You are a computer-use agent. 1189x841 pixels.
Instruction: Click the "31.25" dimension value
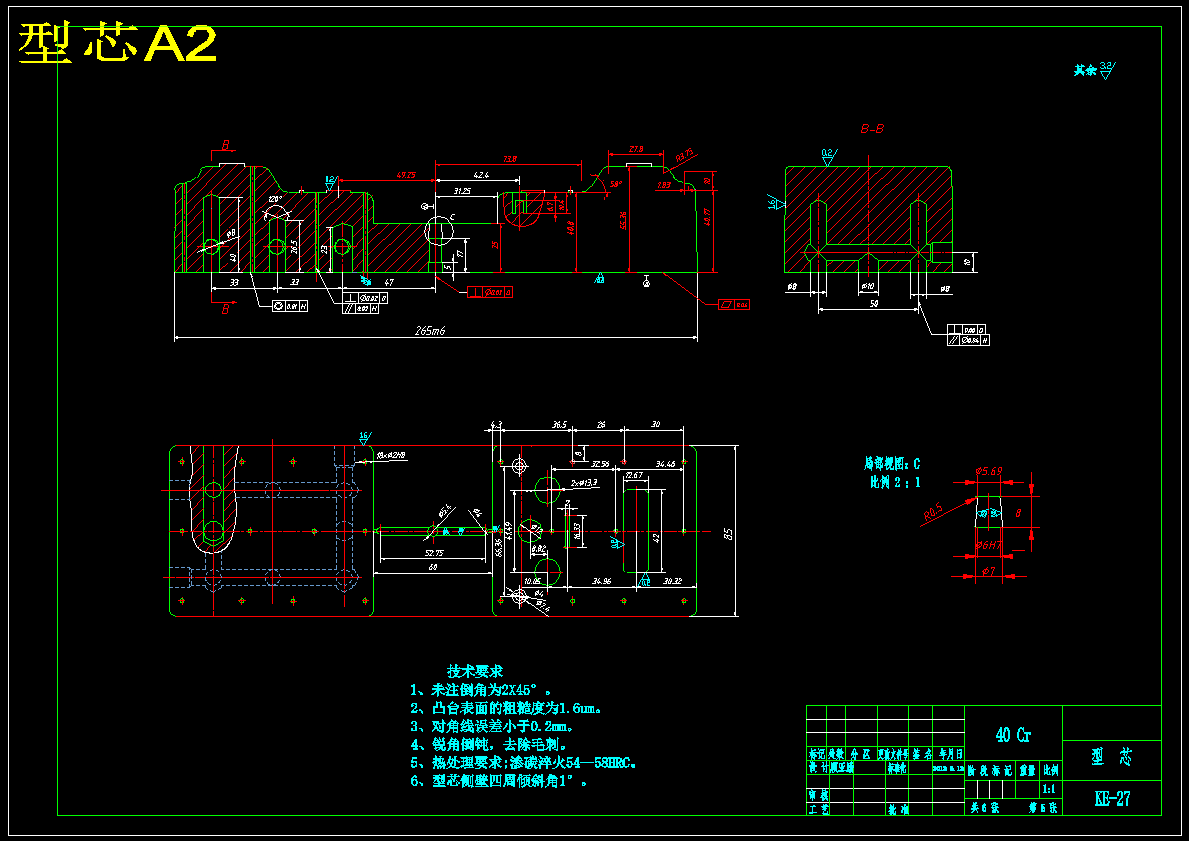click(461, 191)
